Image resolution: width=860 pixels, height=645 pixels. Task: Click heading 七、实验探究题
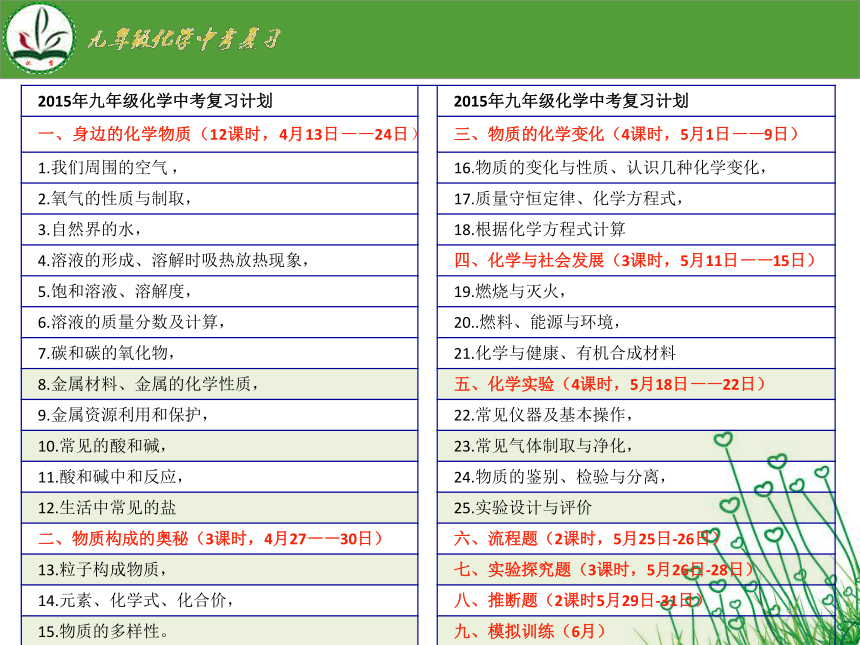(636, 570)
